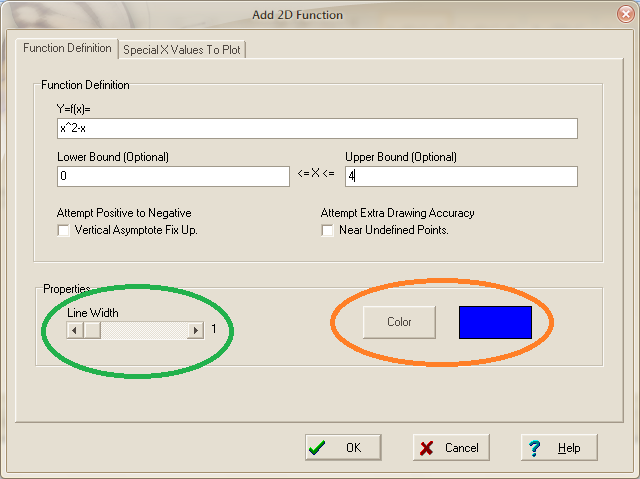Click the red X icon on Cancel
The height and width of the screenshot is (479, 640).
426,448
